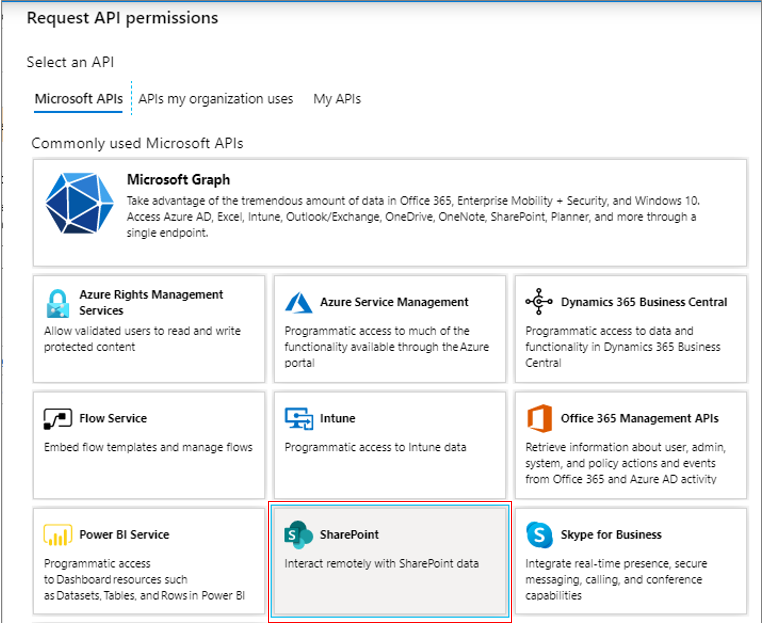Switch to the Microsoft APIs tab
Viewport: 762px width, 623px height.
coord(78,99)
